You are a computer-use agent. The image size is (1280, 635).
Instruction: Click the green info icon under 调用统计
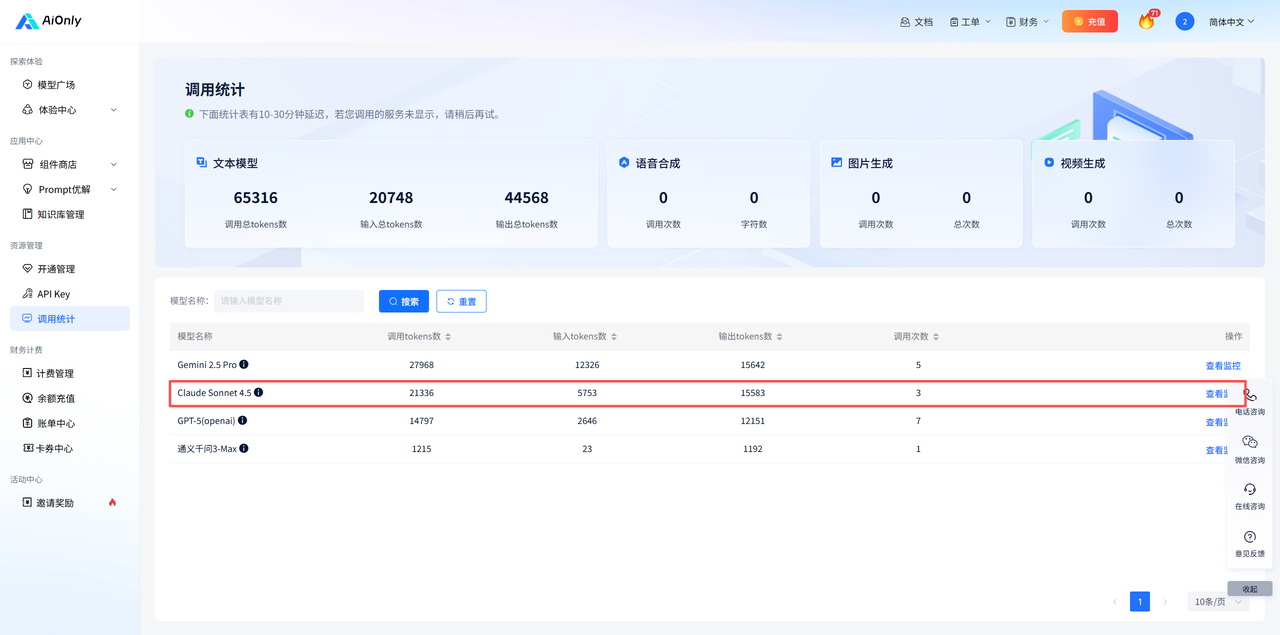190,114
